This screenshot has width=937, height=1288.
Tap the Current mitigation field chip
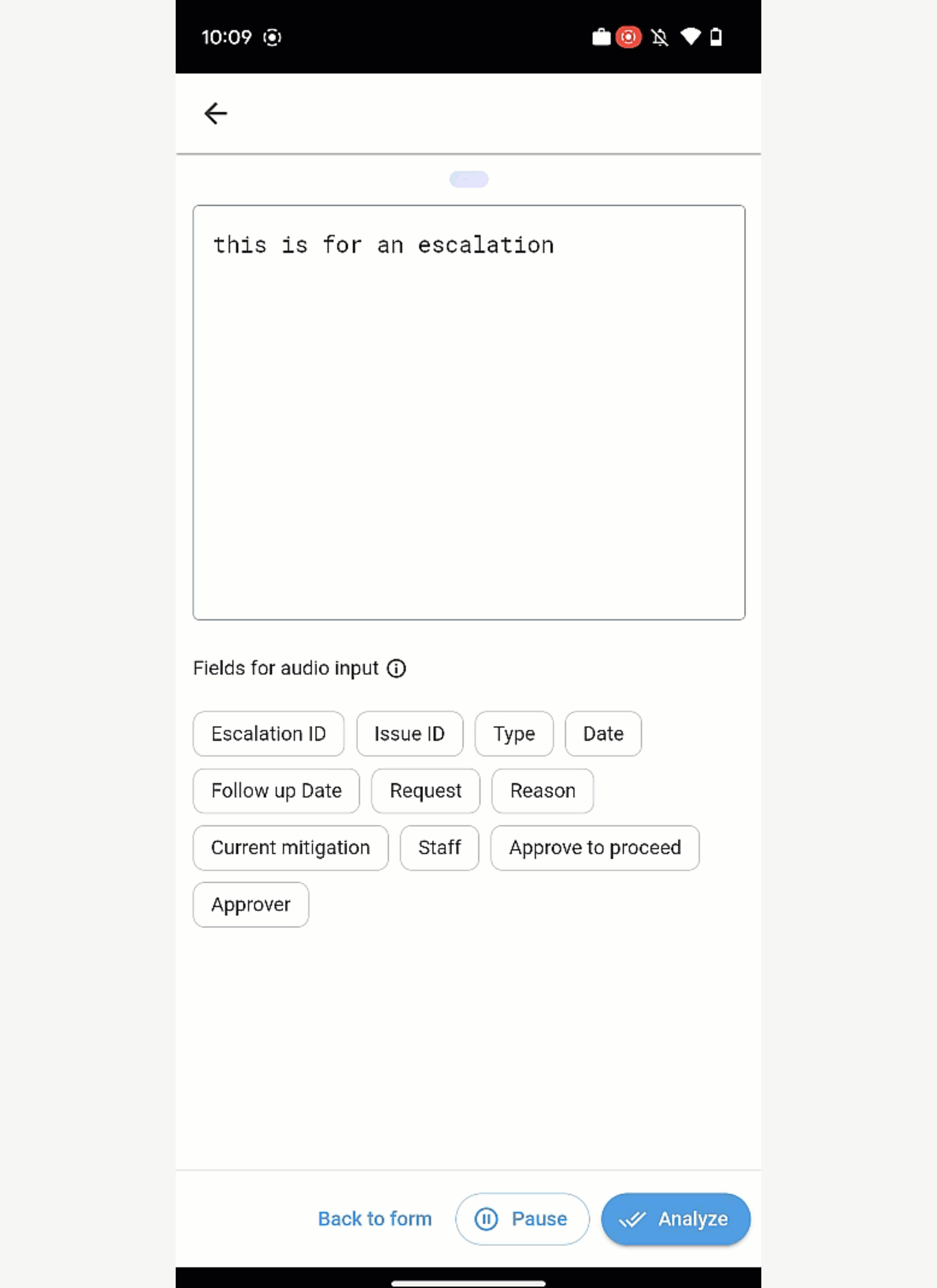[290, 847]
